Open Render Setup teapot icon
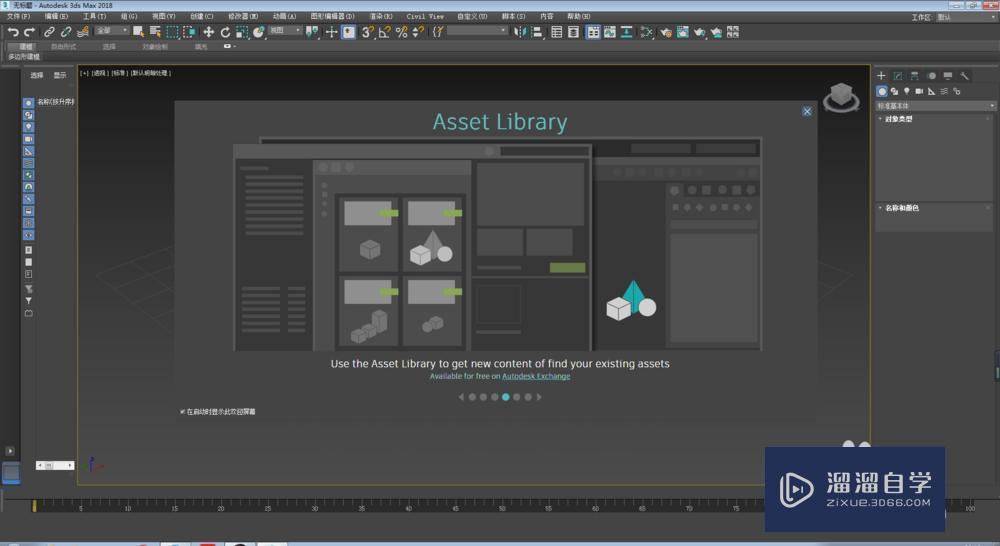Image resolution: width=1000 pixels, height=546 pixels. click(666, 32)
